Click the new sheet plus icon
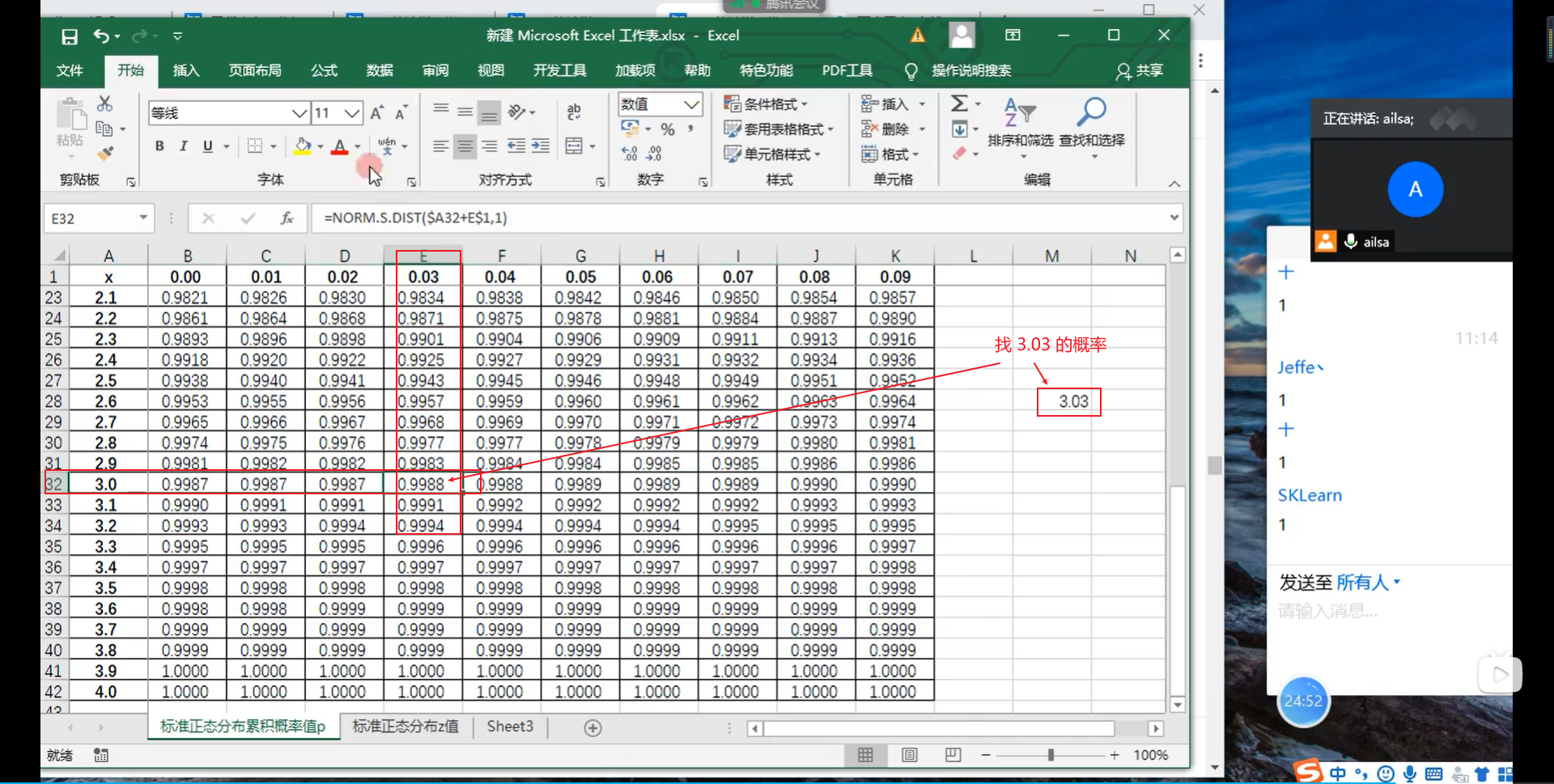 (x=592, y=728)
